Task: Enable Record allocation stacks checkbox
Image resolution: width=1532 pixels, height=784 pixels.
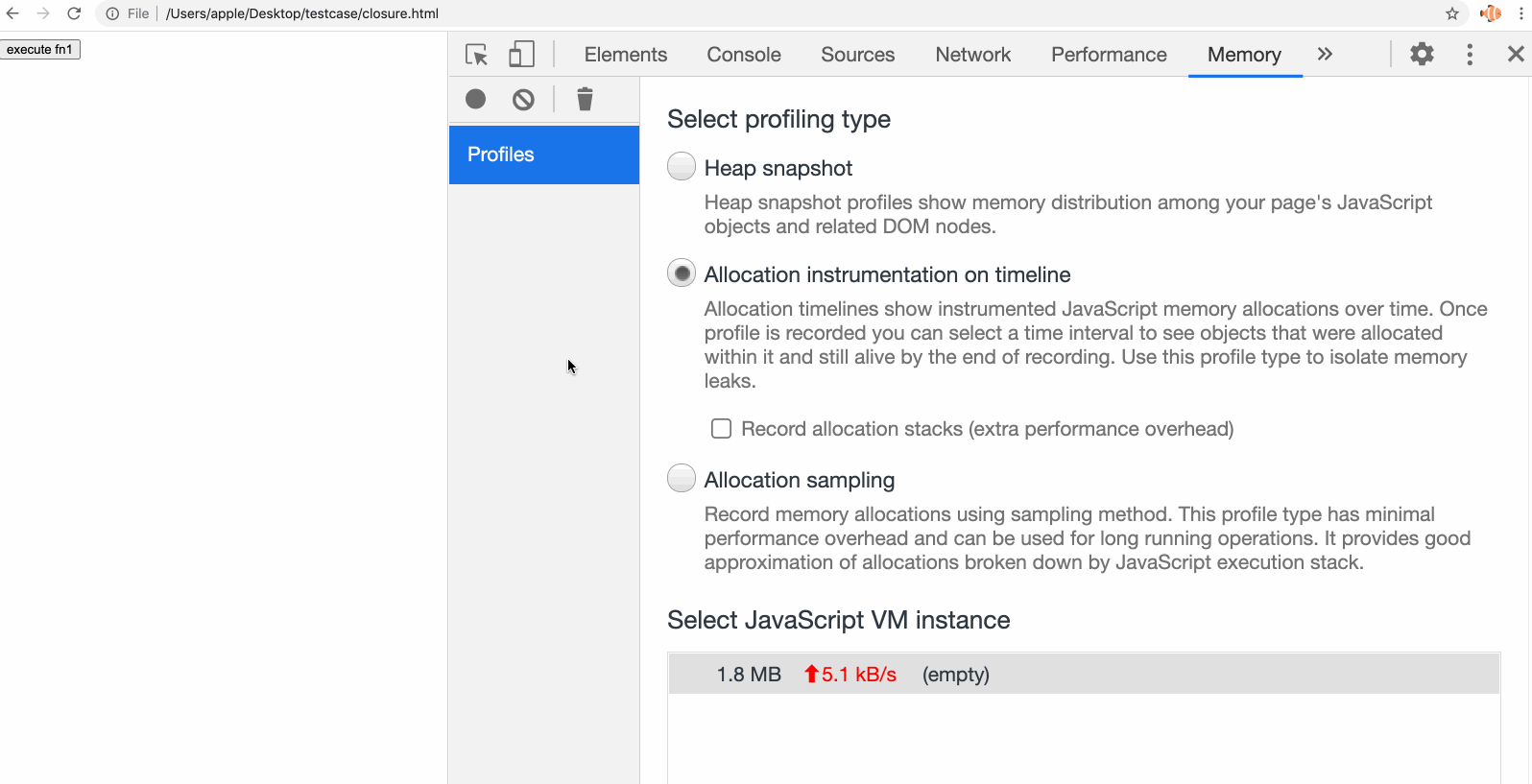Action: (x=721, y=429)
